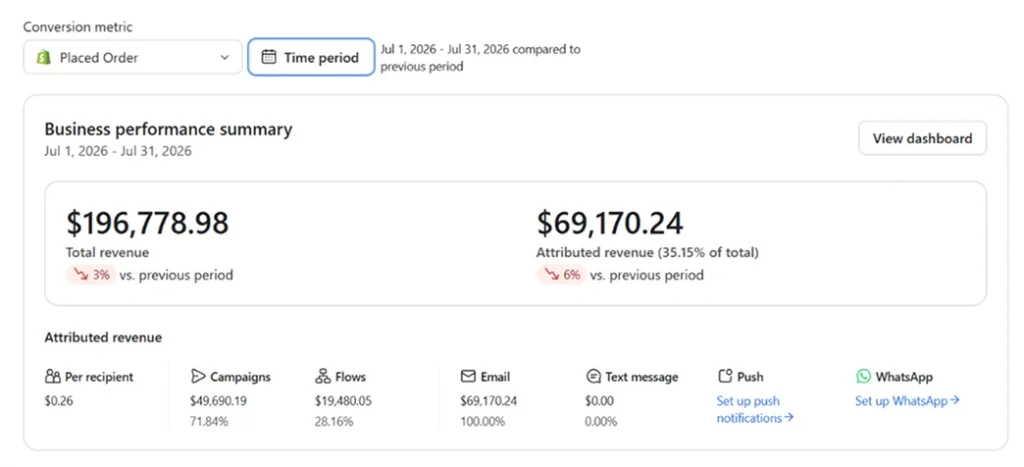
Task: Click the Per recipient people icon
Action: pyautogui.click(x=53, y=377)
